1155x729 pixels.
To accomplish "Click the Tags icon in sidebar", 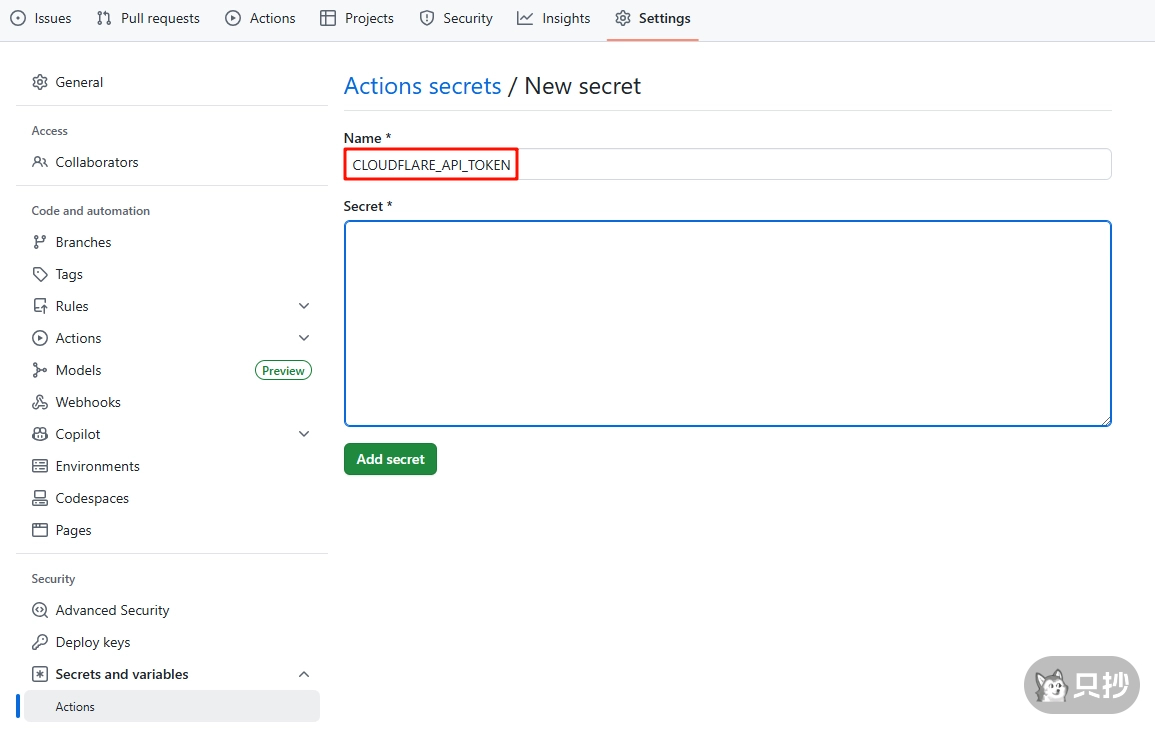I will tap(39, 273).
